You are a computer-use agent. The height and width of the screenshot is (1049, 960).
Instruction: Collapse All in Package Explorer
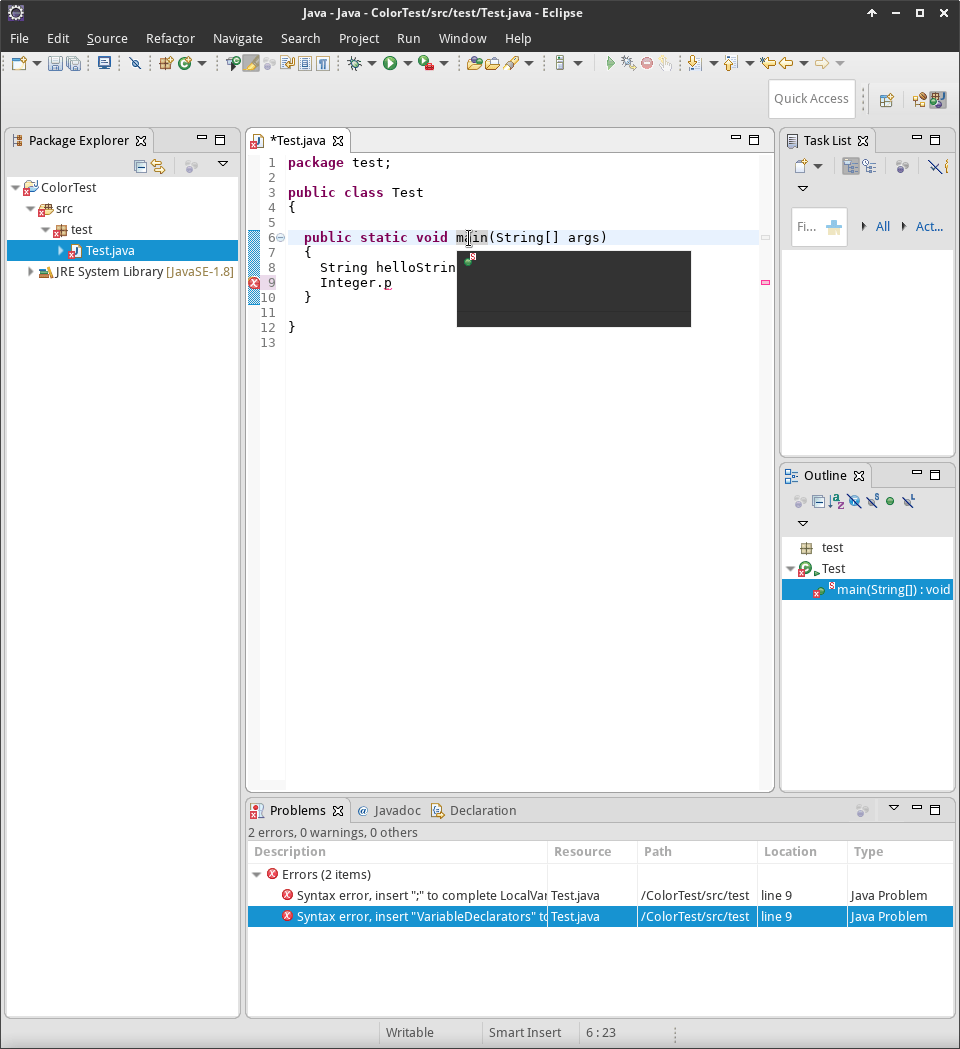click(x=140, y=167)
